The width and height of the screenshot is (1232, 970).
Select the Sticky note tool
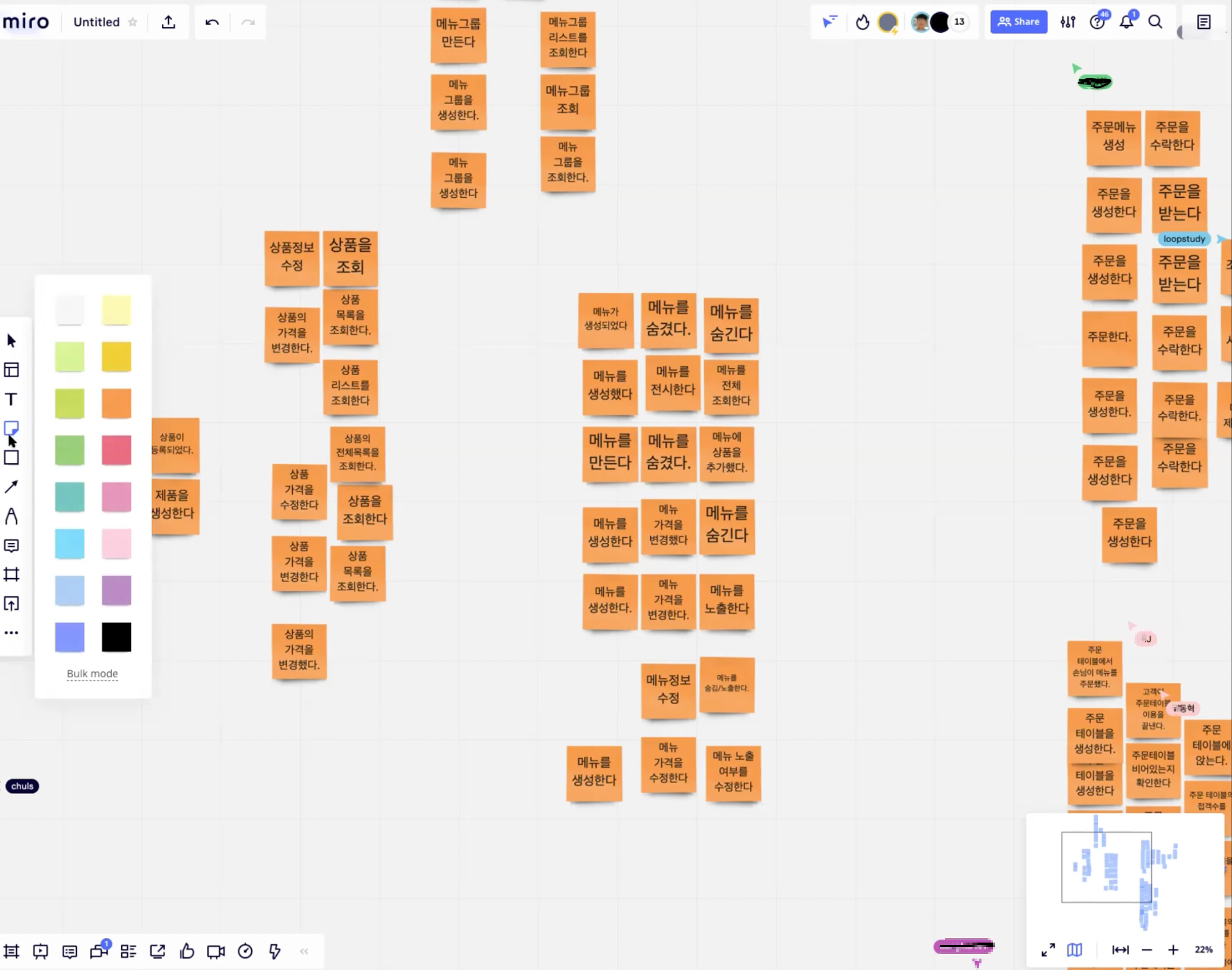[x=11, y=428]
